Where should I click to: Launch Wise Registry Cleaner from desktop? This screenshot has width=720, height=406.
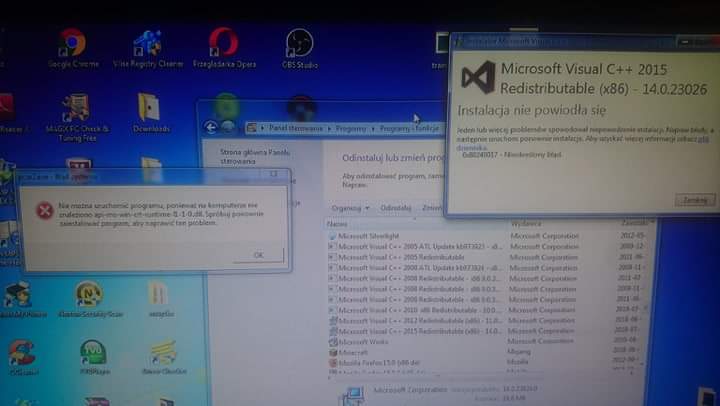148,45
